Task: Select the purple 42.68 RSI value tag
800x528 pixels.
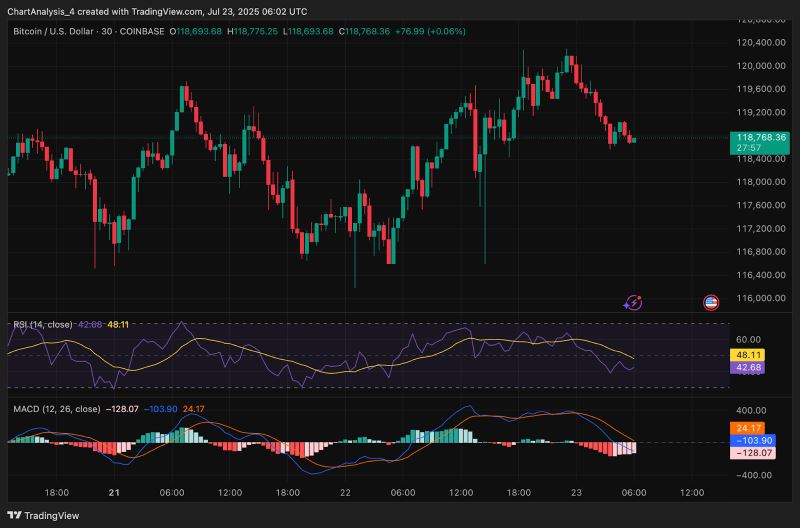Action: (750, 368)
